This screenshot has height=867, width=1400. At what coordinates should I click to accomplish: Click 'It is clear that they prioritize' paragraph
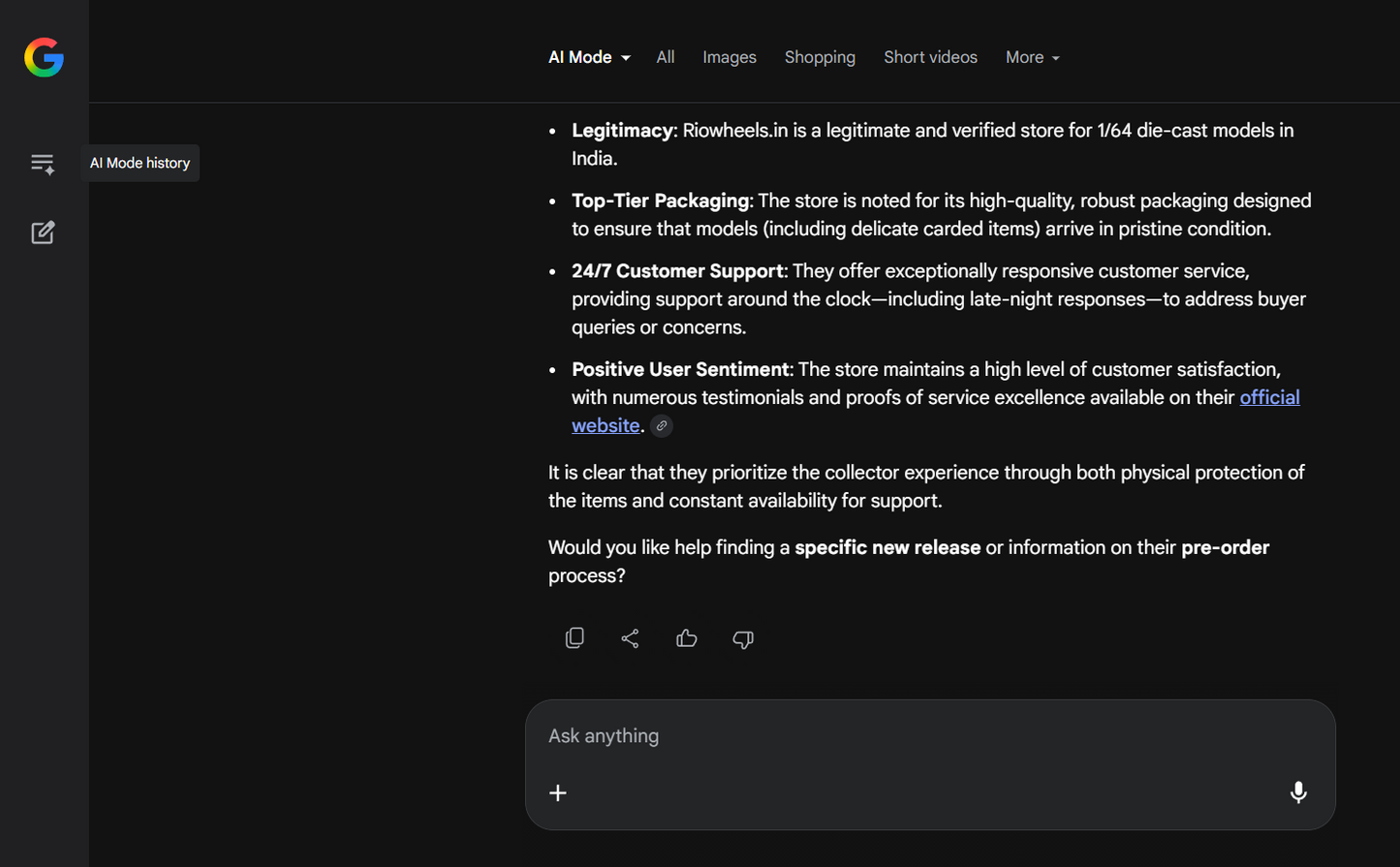(926, 486)
